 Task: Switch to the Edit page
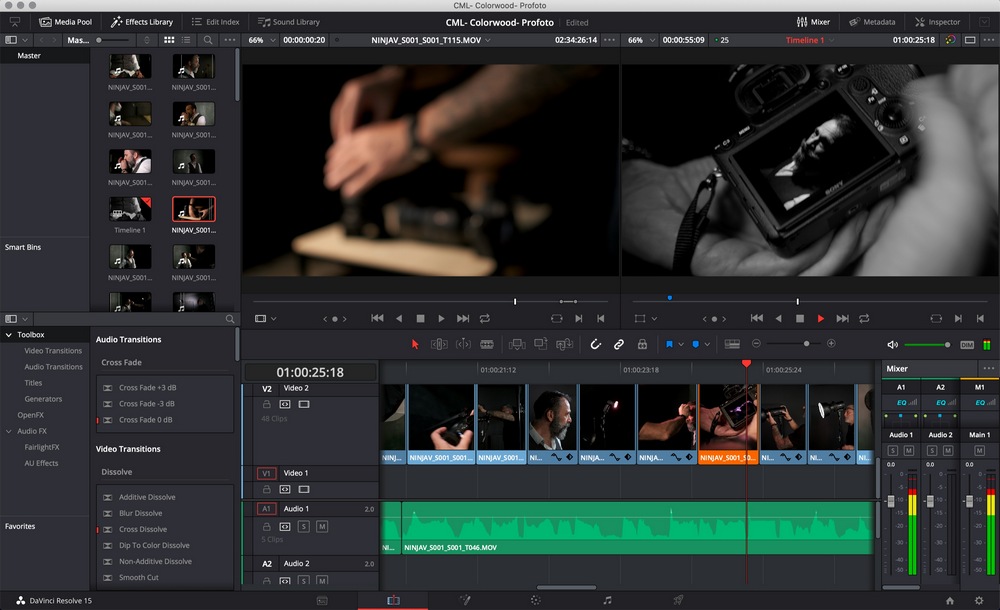(x=393, y=600)
